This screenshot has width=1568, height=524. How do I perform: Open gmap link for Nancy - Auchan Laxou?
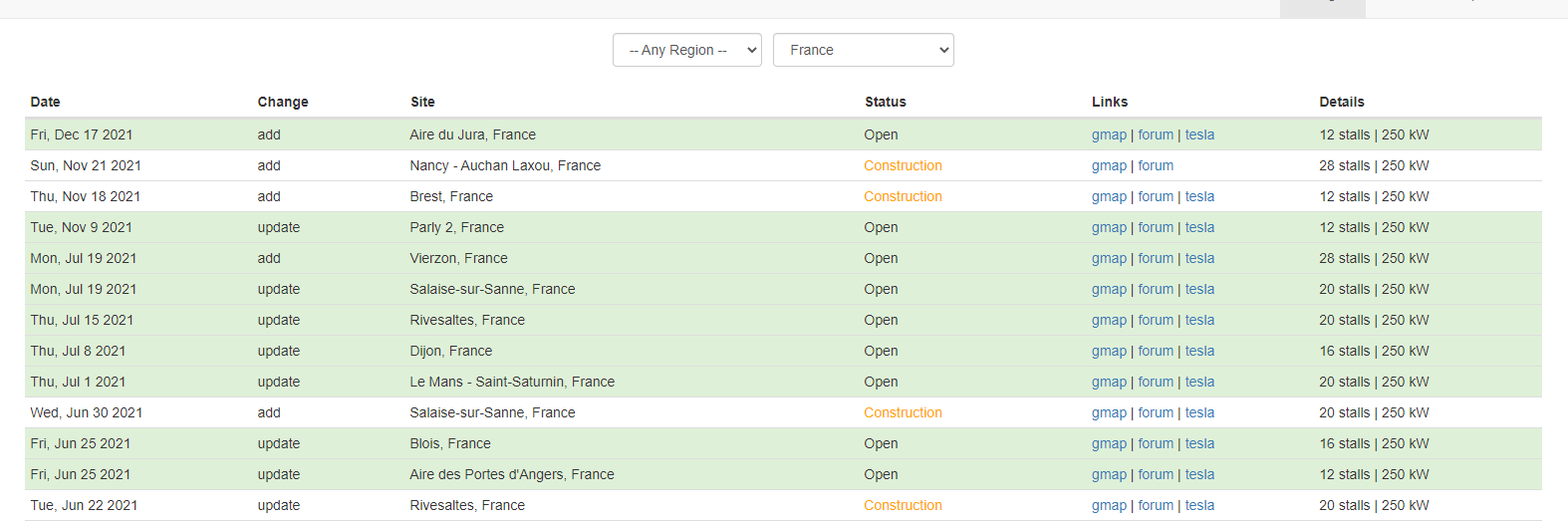coord(1109,165)
